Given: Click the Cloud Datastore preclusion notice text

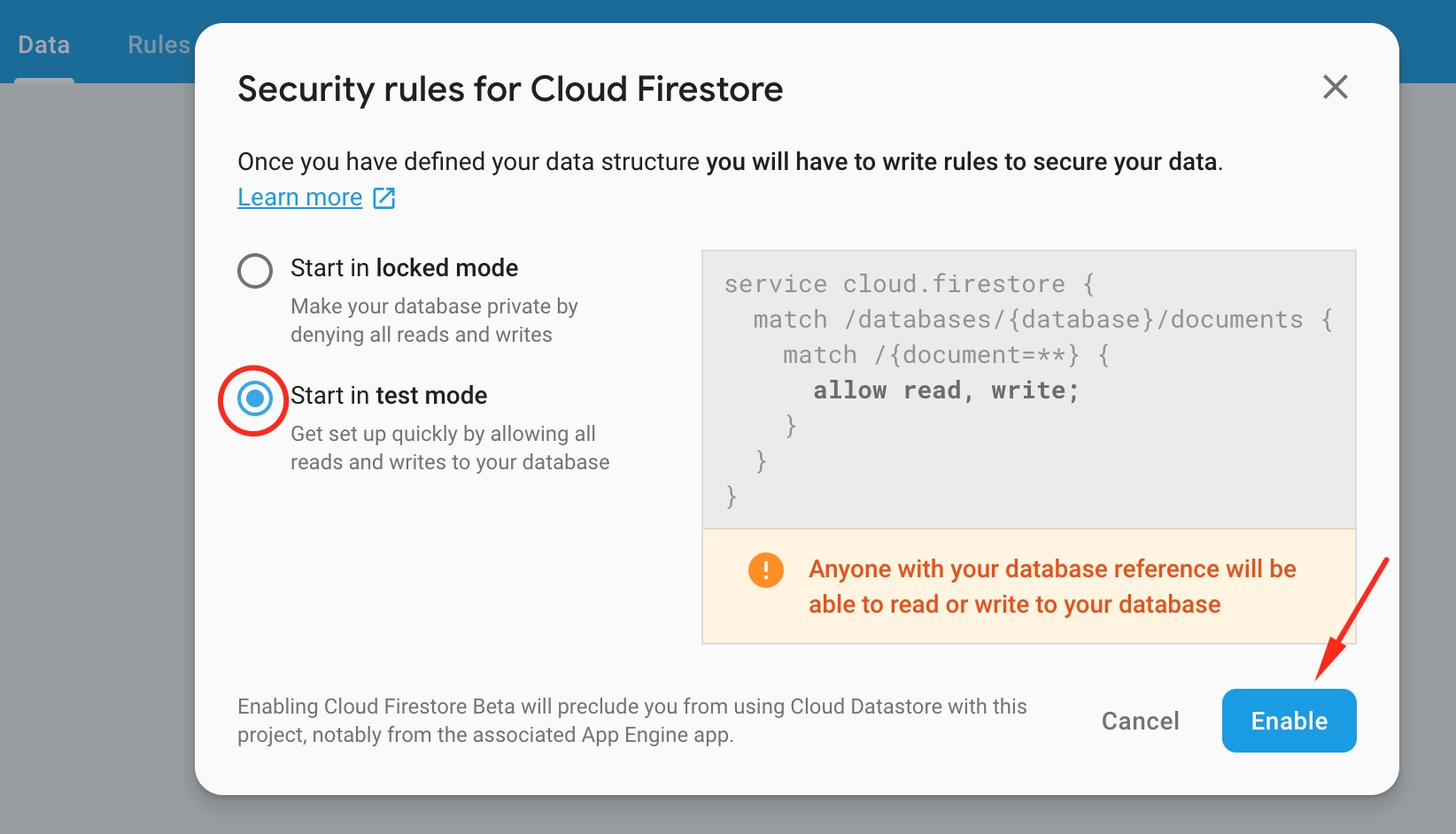Looking at the screenshot, I should [631, 721].
